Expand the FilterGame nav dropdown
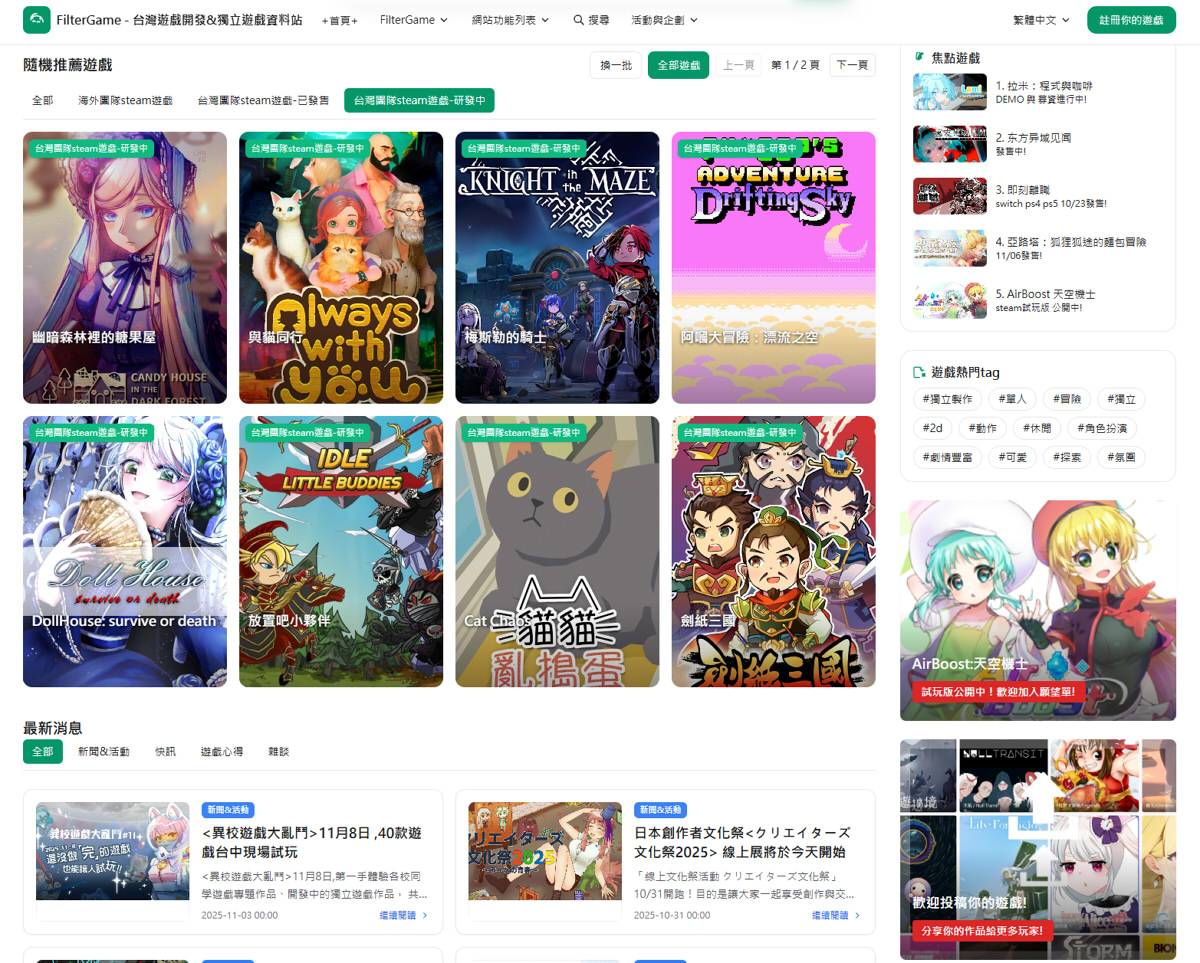 (413, 20)
